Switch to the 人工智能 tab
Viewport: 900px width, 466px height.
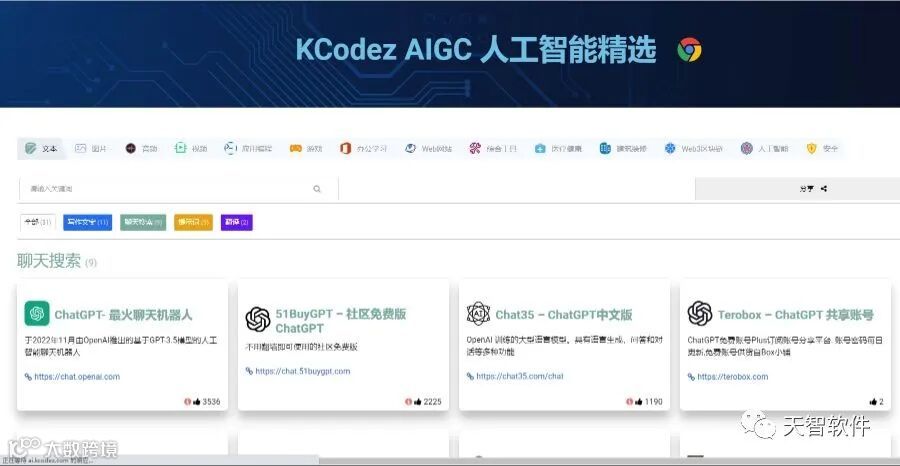click(x=764, y=149)
